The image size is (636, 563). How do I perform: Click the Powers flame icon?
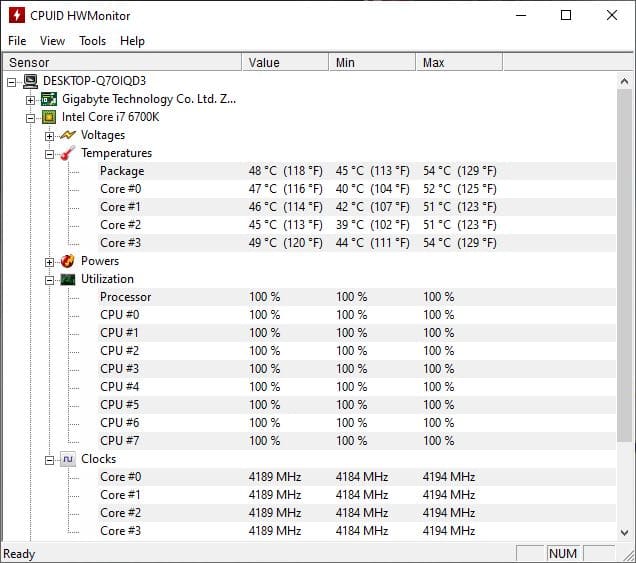pos(68,261)
